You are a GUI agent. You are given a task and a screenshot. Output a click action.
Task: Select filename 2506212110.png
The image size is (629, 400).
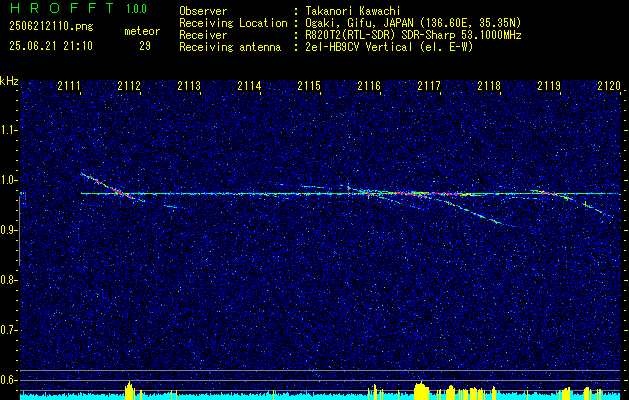tap(51, 27)
